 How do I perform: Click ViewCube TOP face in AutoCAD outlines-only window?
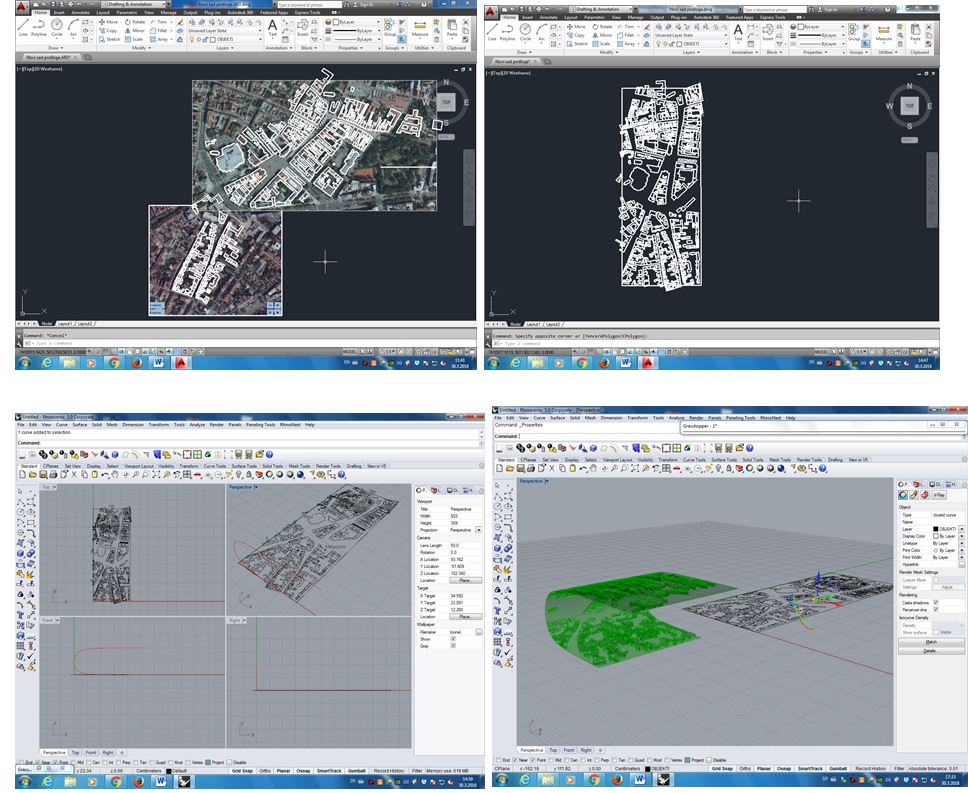pos(909,106)
